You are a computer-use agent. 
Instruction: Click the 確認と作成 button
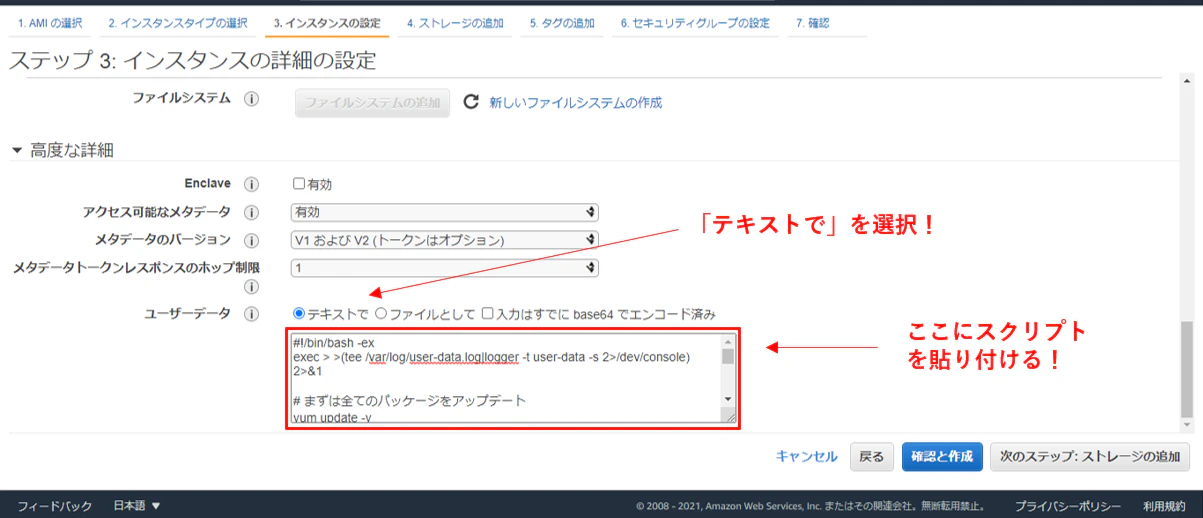(942, 456)
